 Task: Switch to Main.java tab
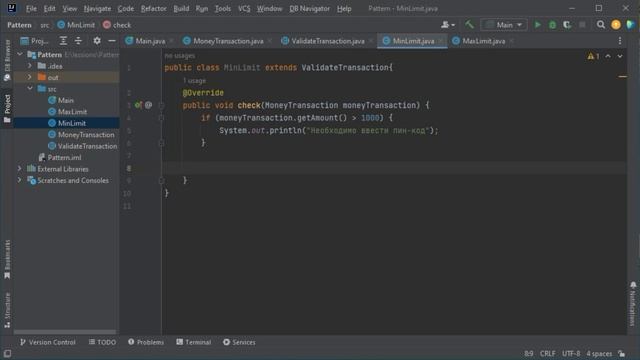tap(150, 41)
